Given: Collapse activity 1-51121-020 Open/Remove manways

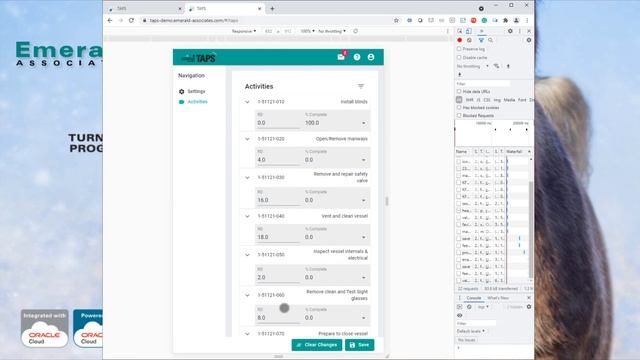Looking at the screenshot, I should pyautogui.click(x=247, y=139).
